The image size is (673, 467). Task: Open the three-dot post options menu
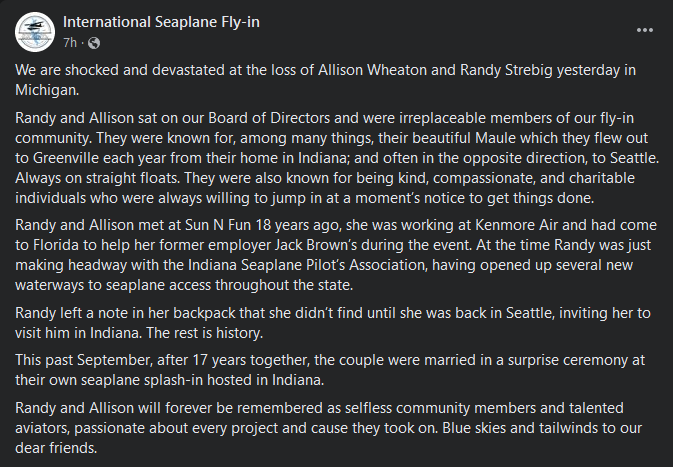645,31
